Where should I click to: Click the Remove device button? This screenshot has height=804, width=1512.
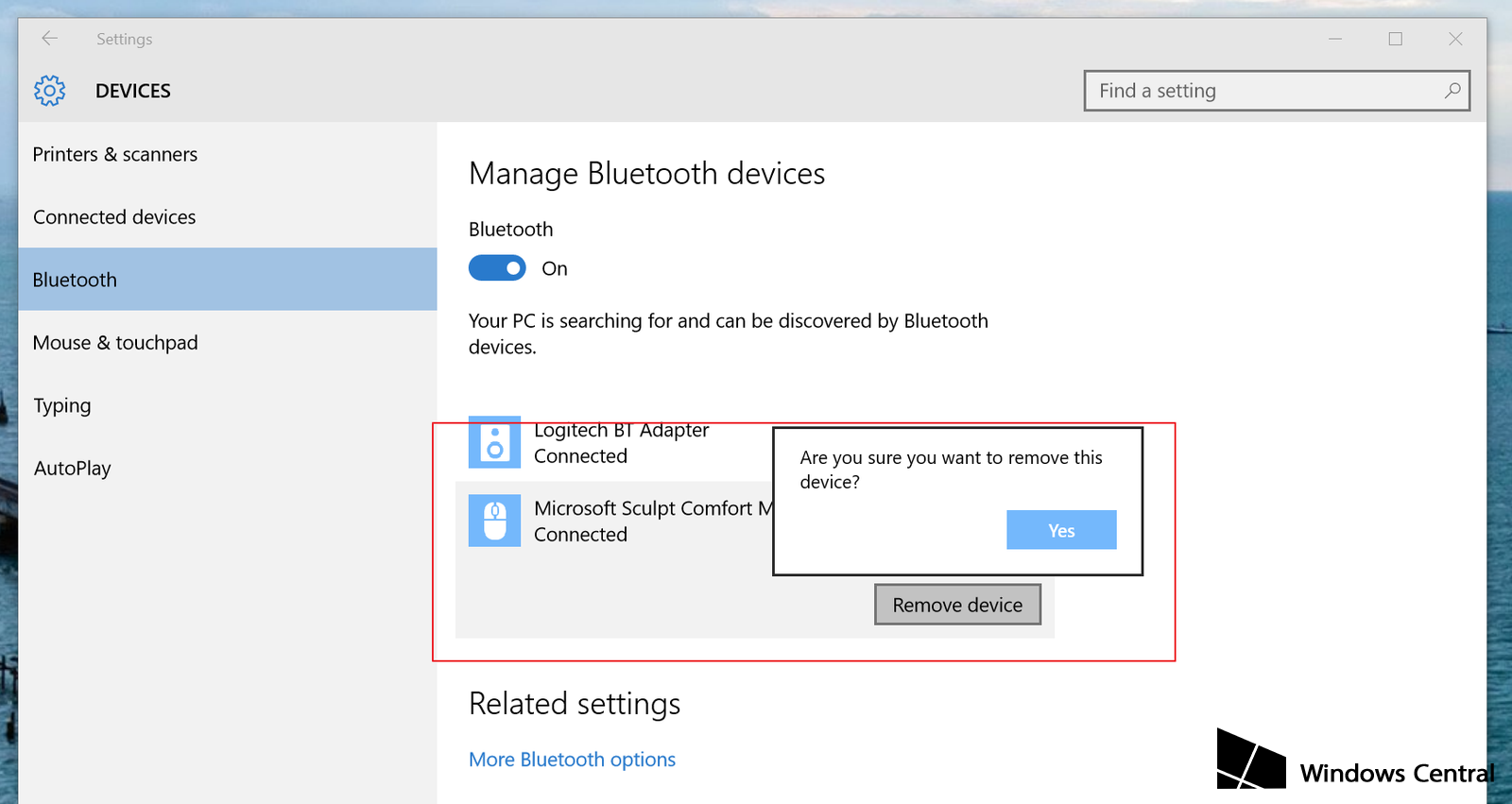point(957,605)
